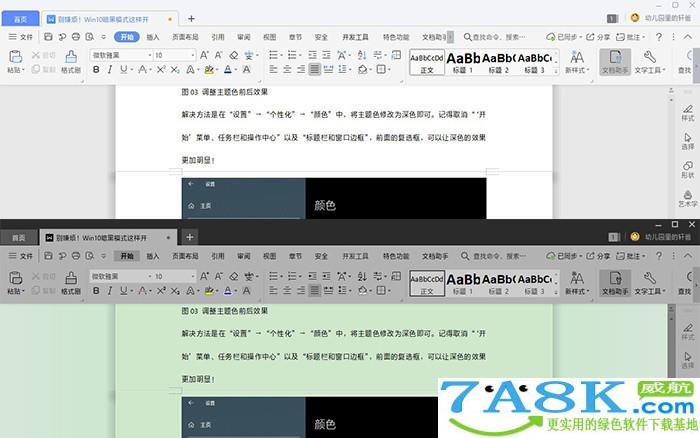The image size is (700, 438).
Task: Click the help question mark in light-theme window
Action: pyautogui.click(x=659, y=37)
